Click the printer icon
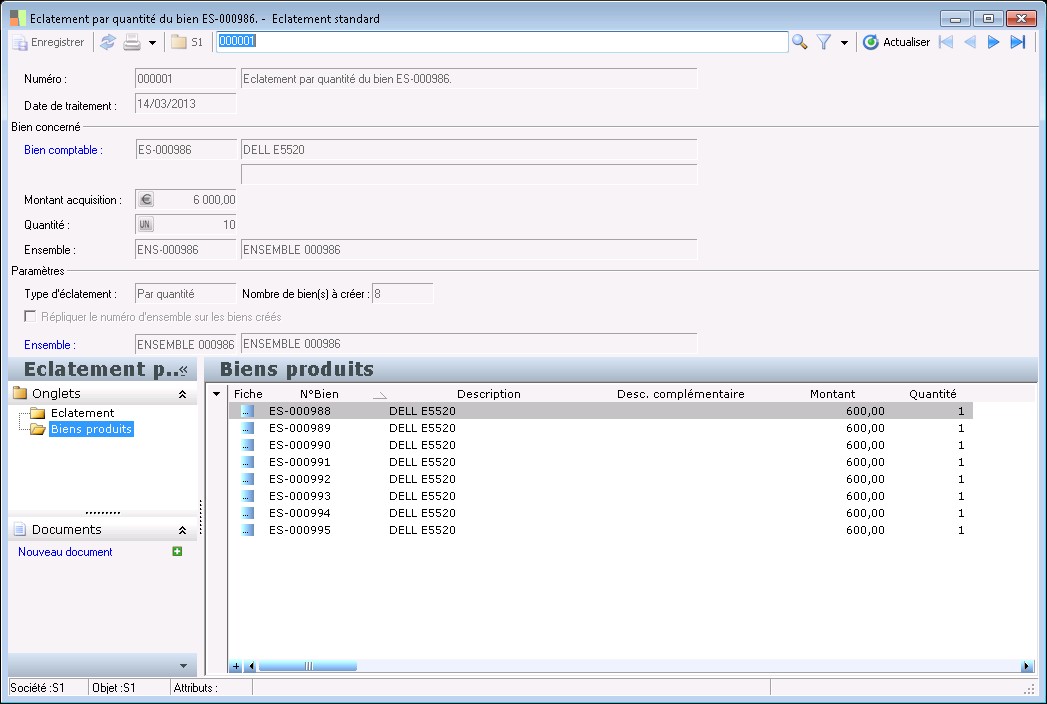 (x=132, y=42)
